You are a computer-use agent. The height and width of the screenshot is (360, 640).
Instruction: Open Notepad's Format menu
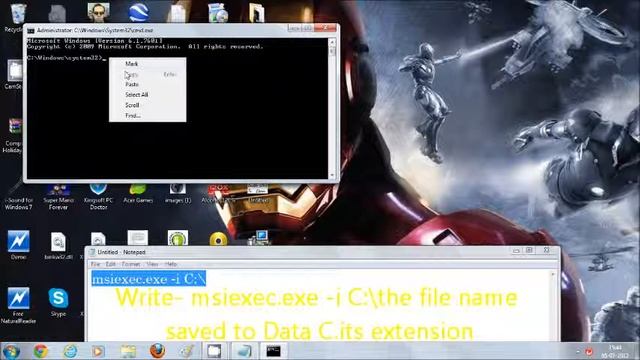131,264
